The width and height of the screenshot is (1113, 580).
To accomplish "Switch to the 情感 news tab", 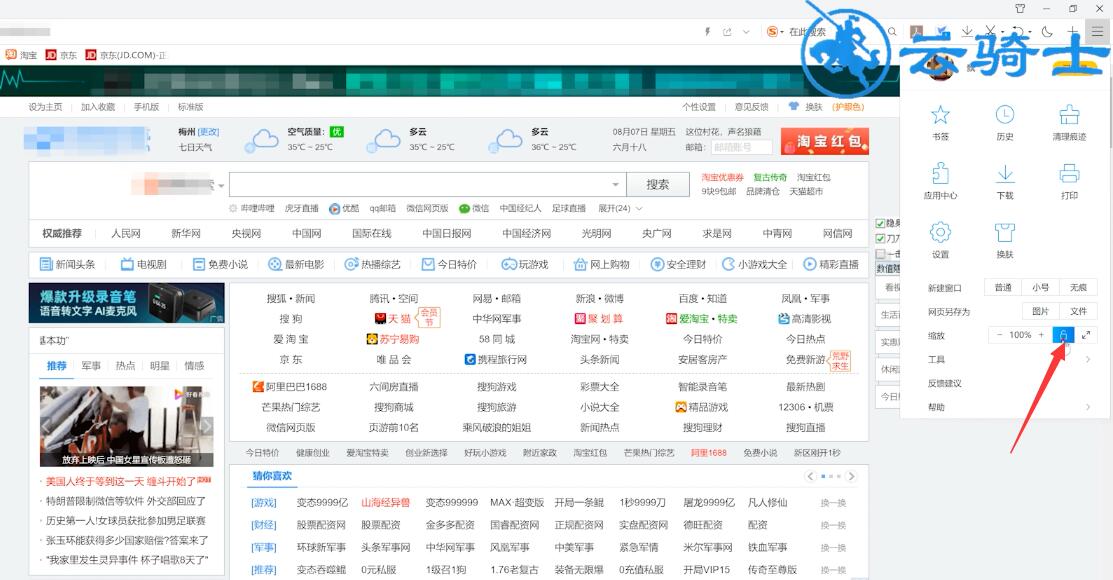I will pos(194,366).
